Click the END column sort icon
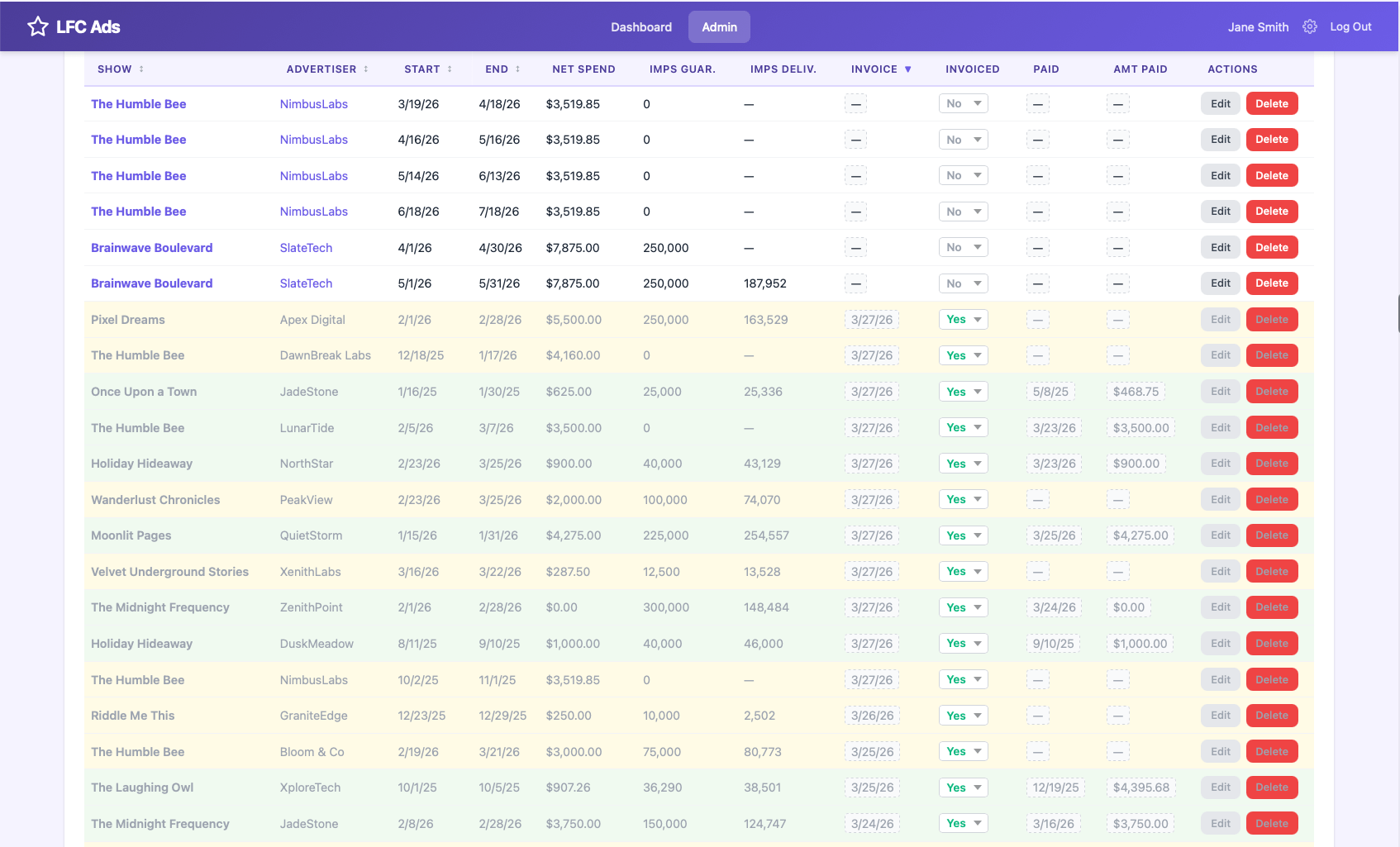1400x847 pixels. click(x=518, y=69)
